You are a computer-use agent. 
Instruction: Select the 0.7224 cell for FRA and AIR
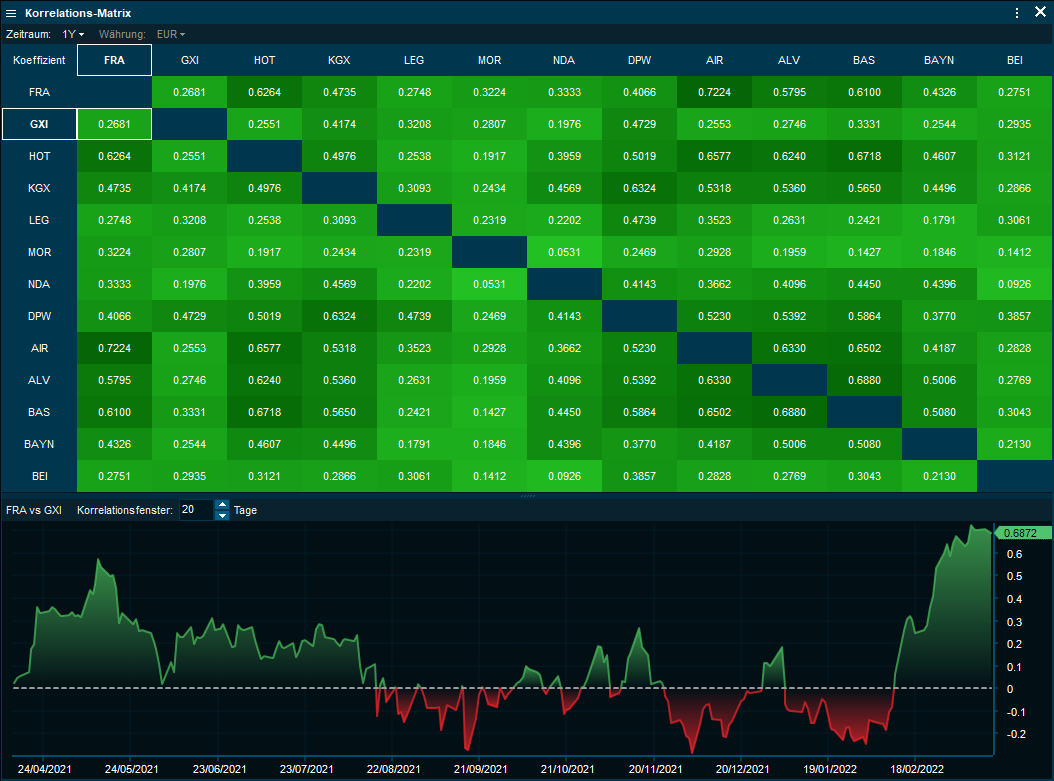(x=714, y=92)
